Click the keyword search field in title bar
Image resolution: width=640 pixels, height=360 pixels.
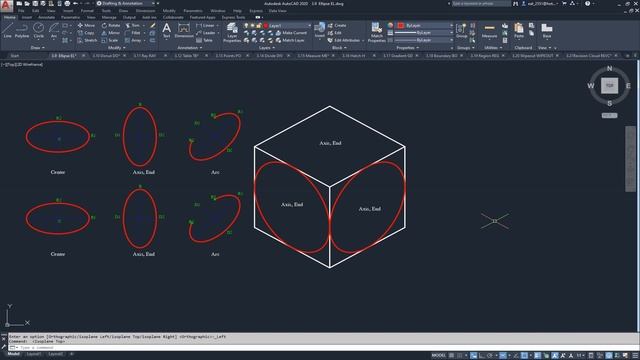click(x=481, y=4)
